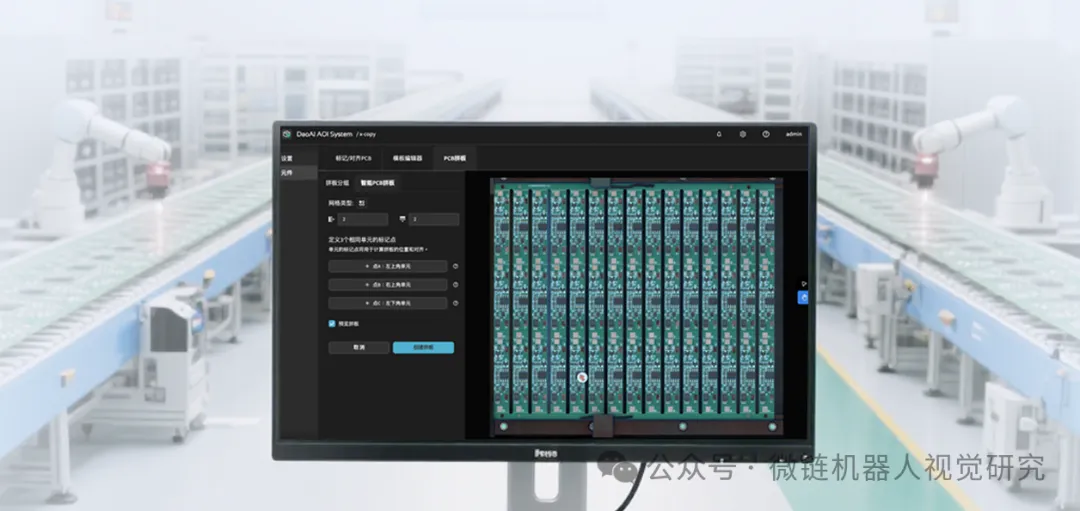This screenshot has width=1080, height=511.
Task: Select the blue tool icon on right edge
Action: (802, 297)
